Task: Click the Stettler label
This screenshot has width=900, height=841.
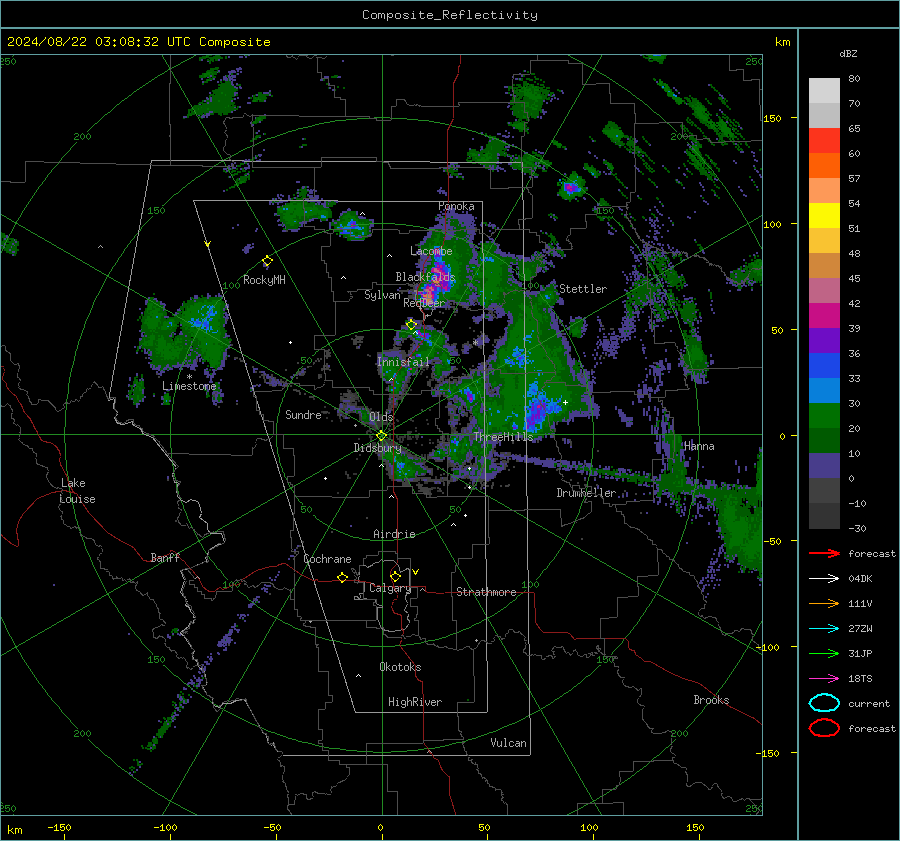Action: (x=583, y=289)
